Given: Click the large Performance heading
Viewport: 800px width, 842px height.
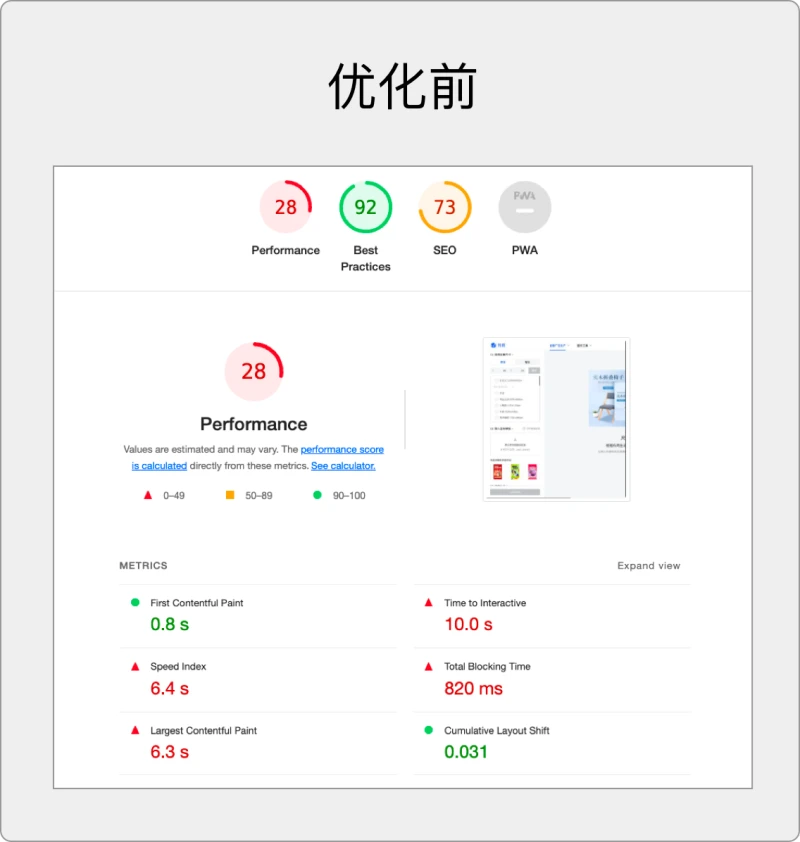Looking at the screenshot, I should (x=253, y=424).
